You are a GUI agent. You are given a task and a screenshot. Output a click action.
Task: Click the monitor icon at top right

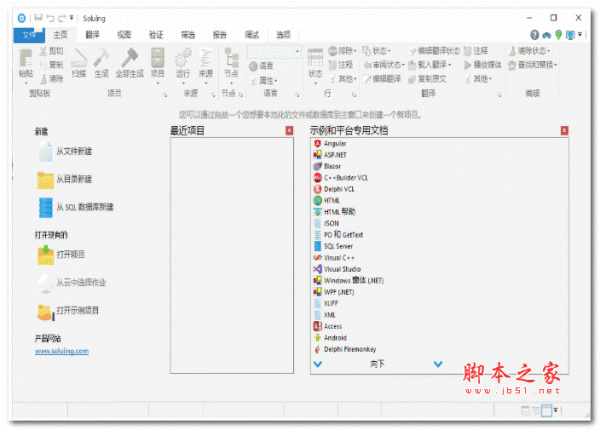point(571,35)
